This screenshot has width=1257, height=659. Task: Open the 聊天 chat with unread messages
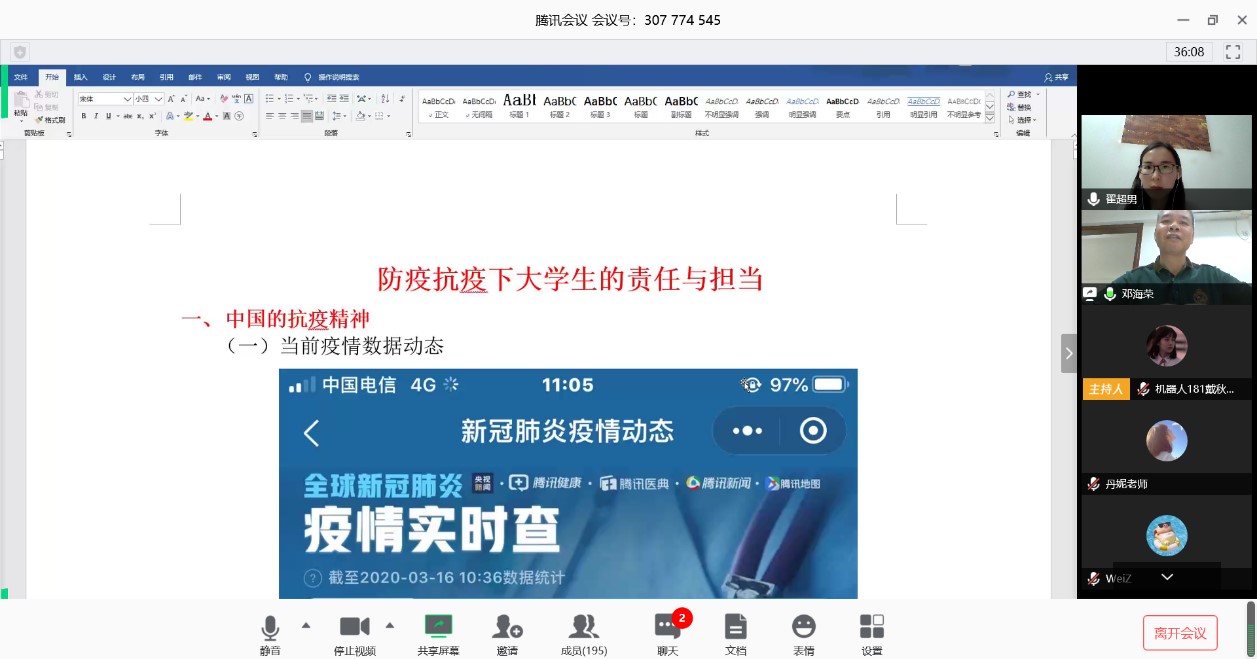pos(667,633)
